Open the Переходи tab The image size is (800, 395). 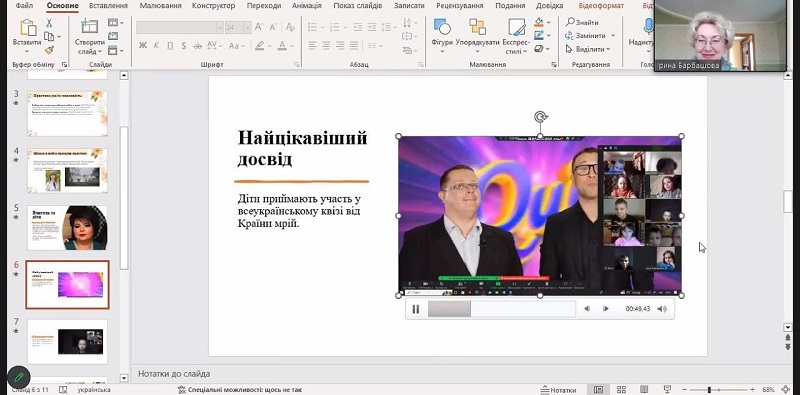click(x=264, y=6)
